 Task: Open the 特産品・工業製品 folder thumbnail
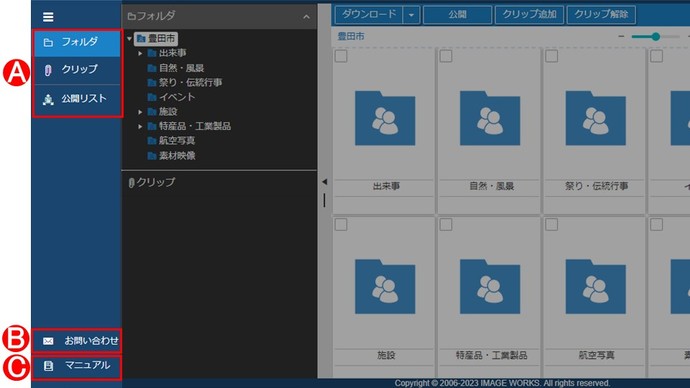(x=490, y=287)
